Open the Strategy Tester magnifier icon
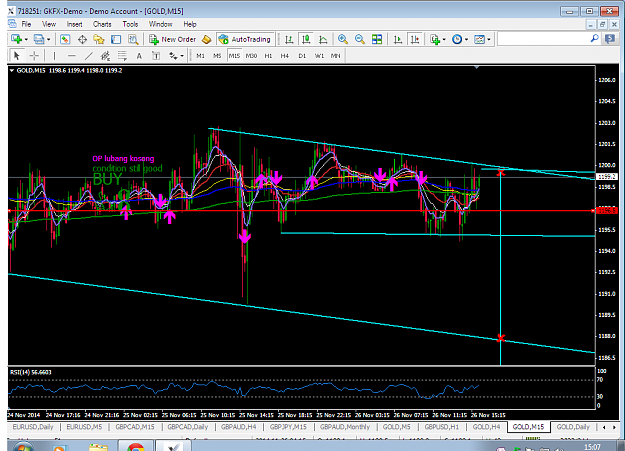The height and width of the screenshot is (451, 625). [x=133, y=39]
